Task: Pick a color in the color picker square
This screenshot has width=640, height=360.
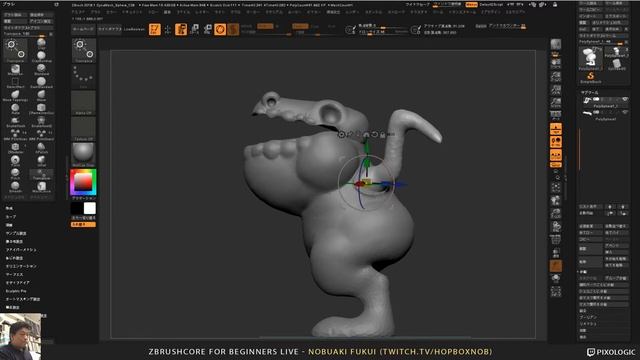Action: (x=83, y=182)
